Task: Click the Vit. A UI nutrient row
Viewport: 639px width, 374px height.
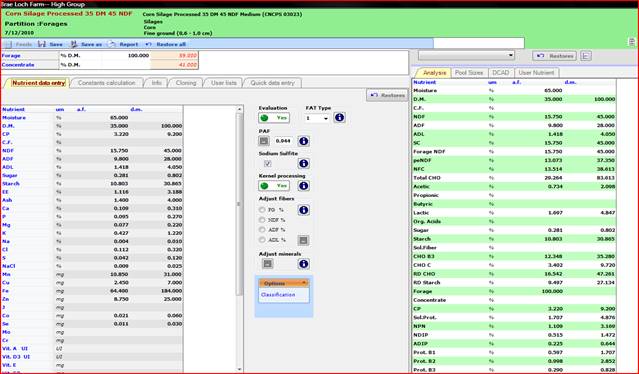Action: pos(92,349)
